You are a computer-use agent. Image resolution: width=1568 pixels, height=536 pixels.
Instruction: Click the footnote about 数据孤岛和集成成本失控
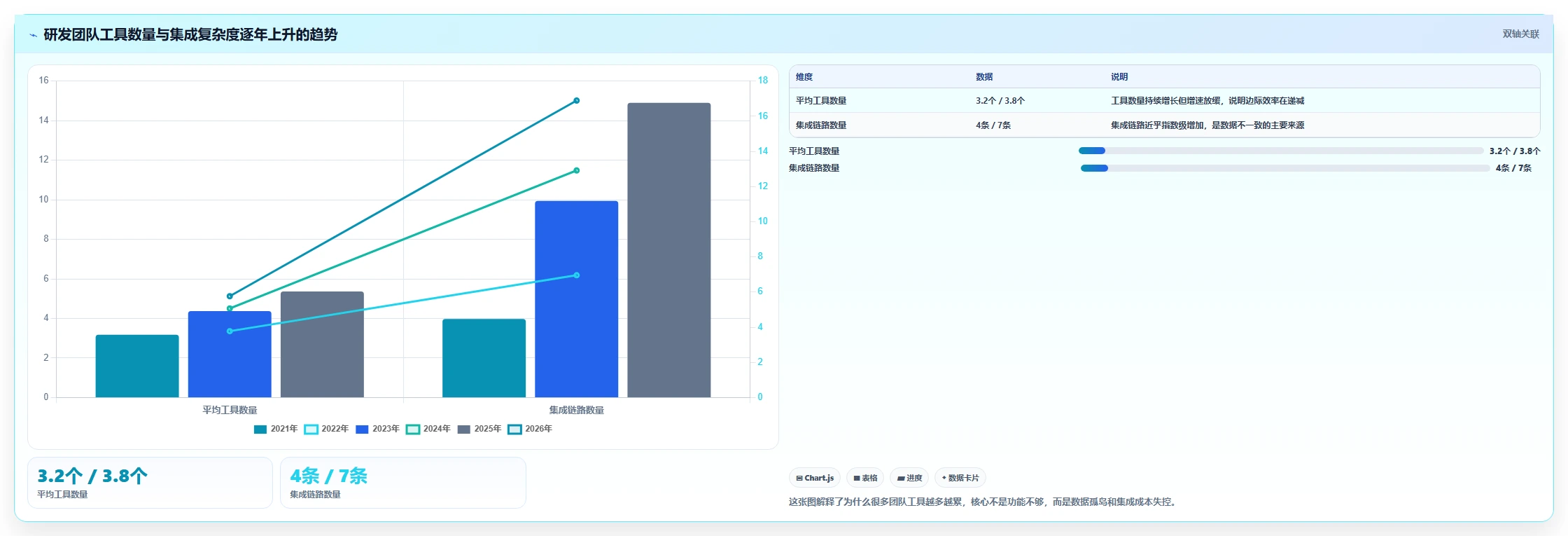coord(983,502)
